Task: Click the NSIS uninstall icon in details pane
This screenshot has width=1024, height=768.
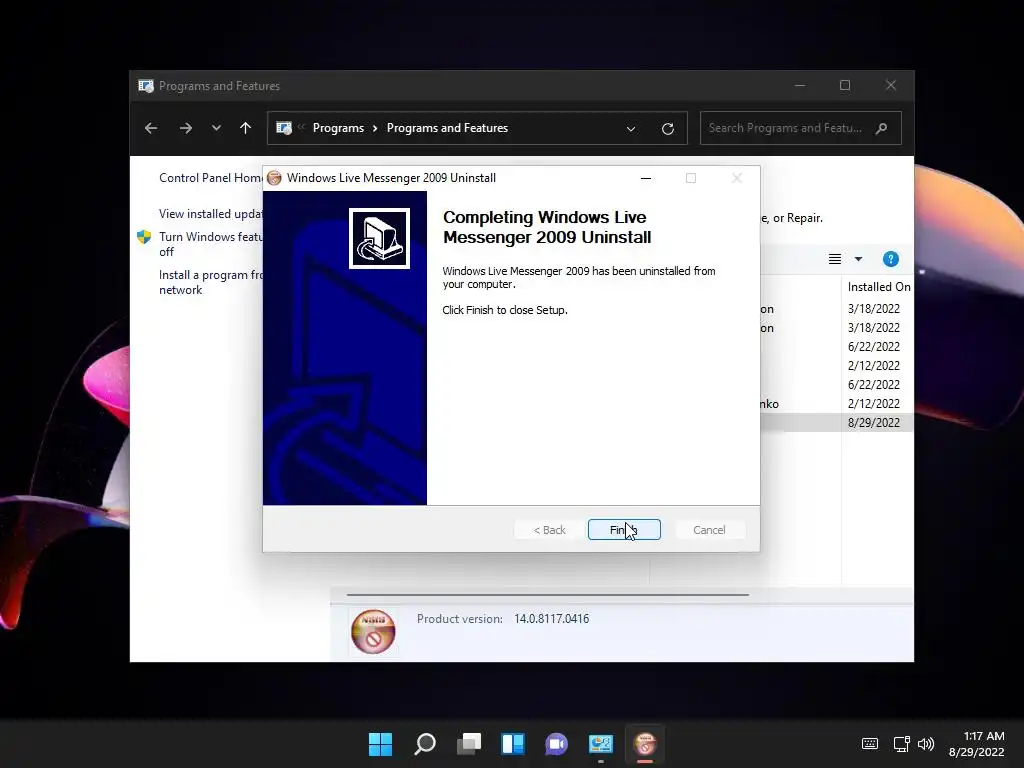Action: click(373, 632)
